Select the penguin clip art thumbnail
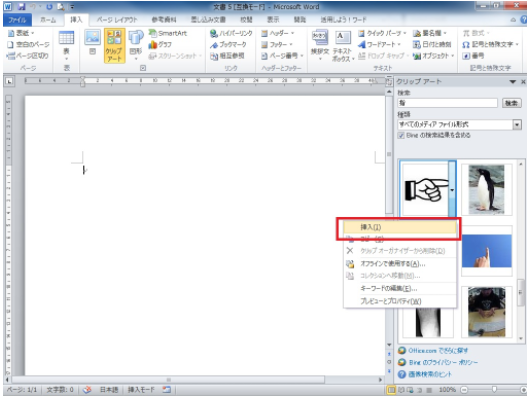This screenshot has height=396, width=531. point(487,189)
